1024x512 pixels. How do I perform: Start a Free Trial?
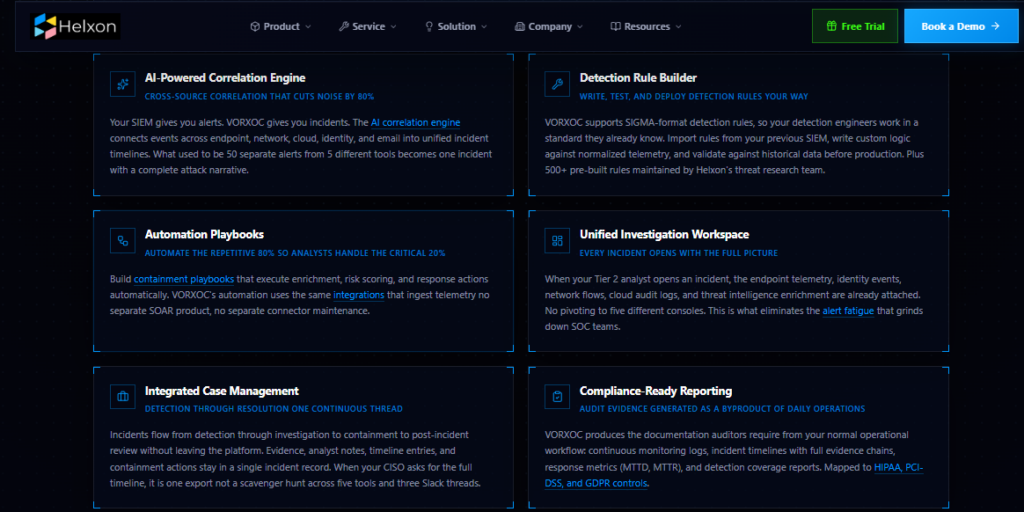[x=855, y=26]
